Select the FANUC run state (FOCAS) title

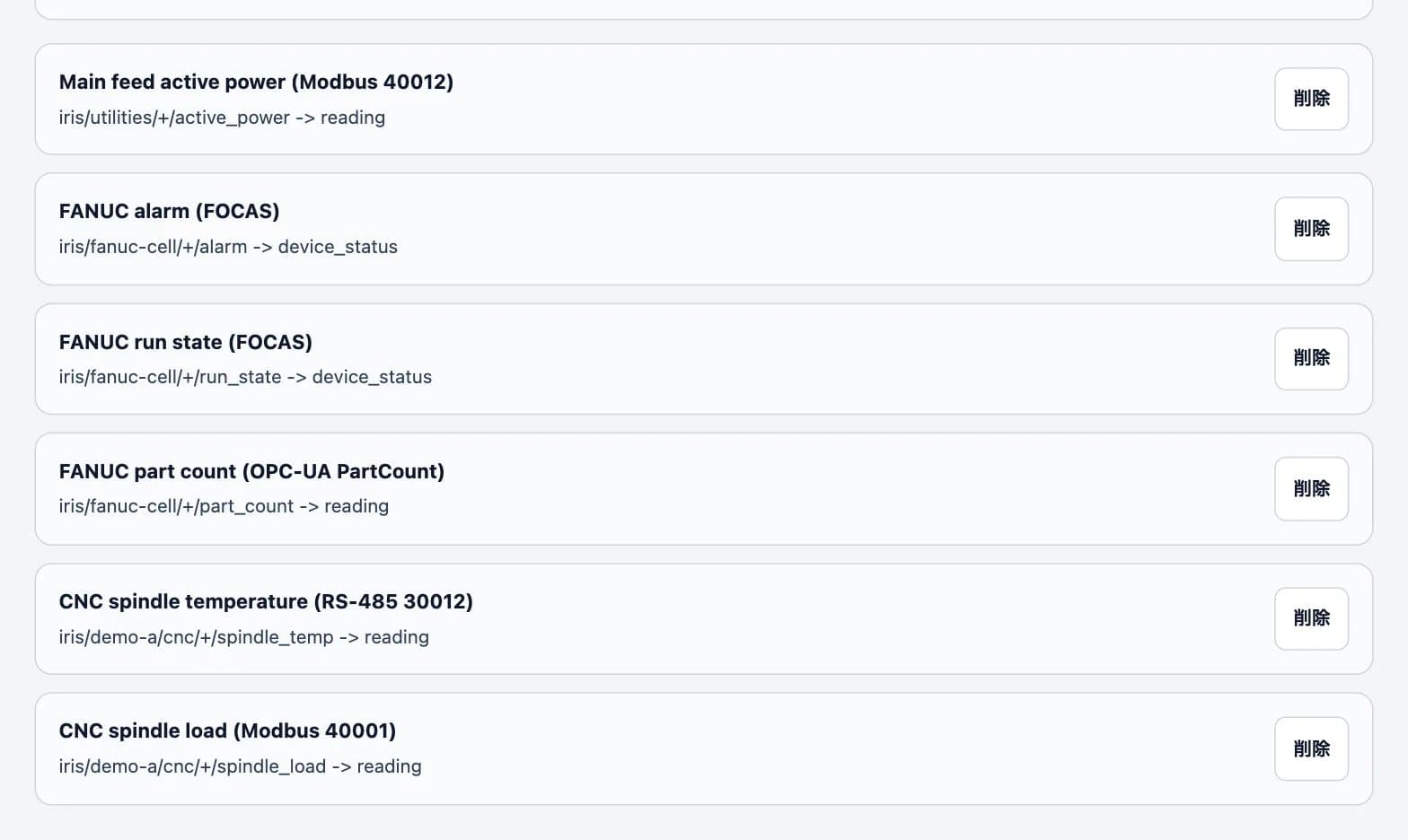tap(186, 342)
